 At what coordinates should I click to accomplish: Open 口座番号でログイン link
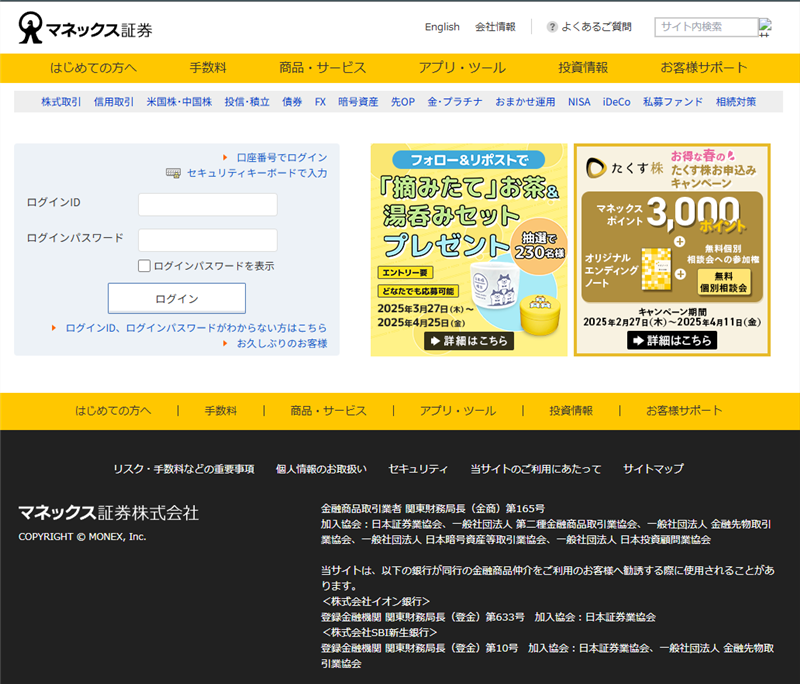click(281, 157)
